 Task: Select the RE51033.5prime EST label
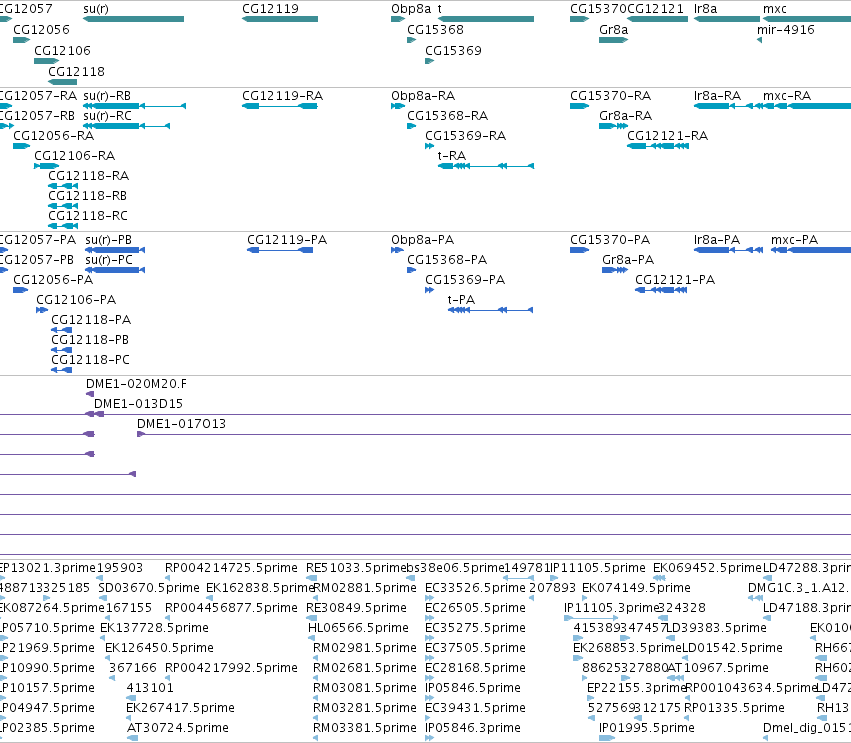355,568
